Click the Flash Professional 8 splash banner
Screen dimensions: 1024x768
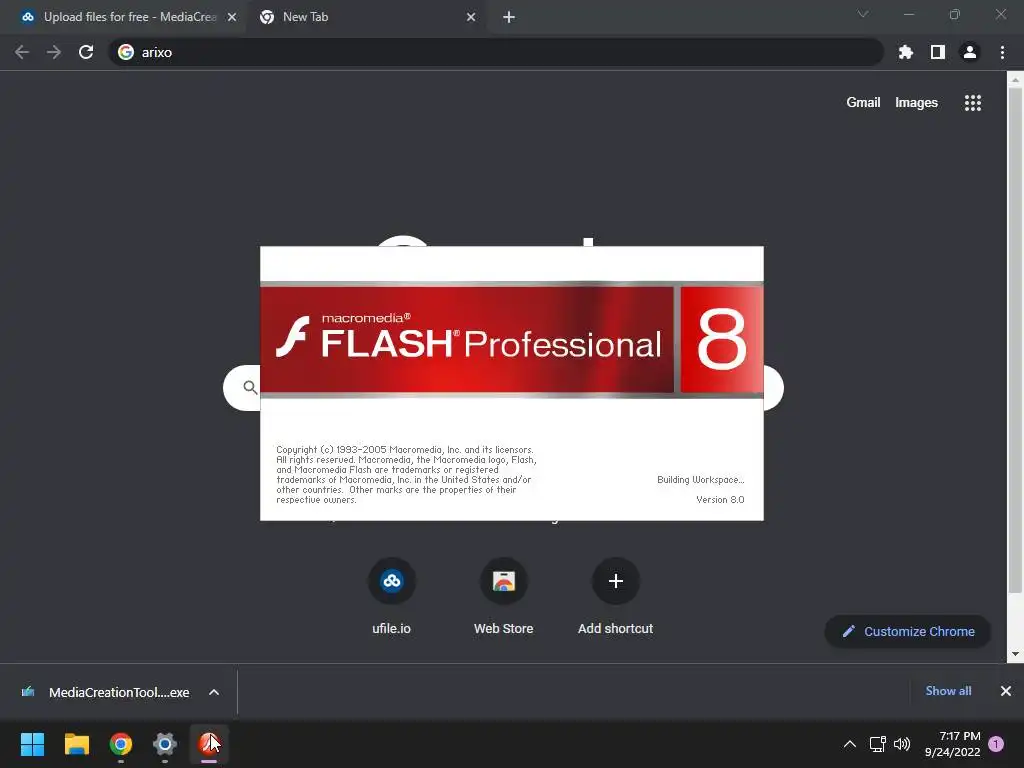pyautogui.click(x=511, y=340)
